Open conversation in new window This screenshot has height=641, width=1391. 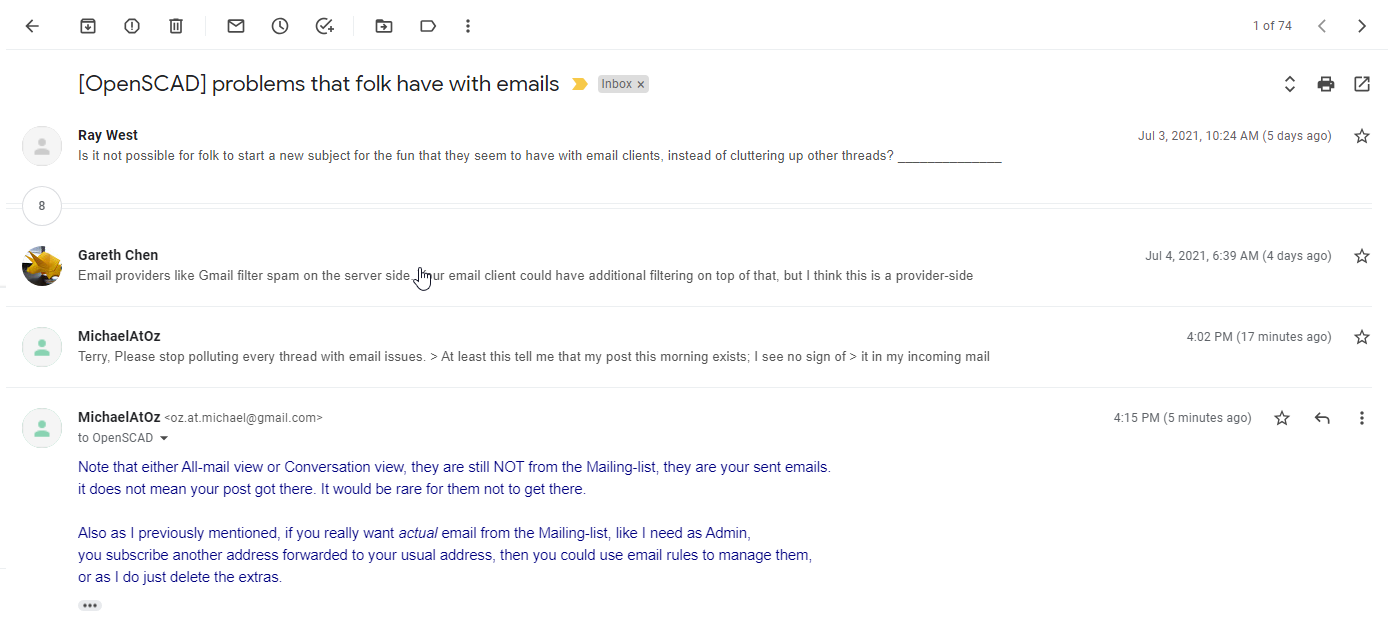(1362, 84)
